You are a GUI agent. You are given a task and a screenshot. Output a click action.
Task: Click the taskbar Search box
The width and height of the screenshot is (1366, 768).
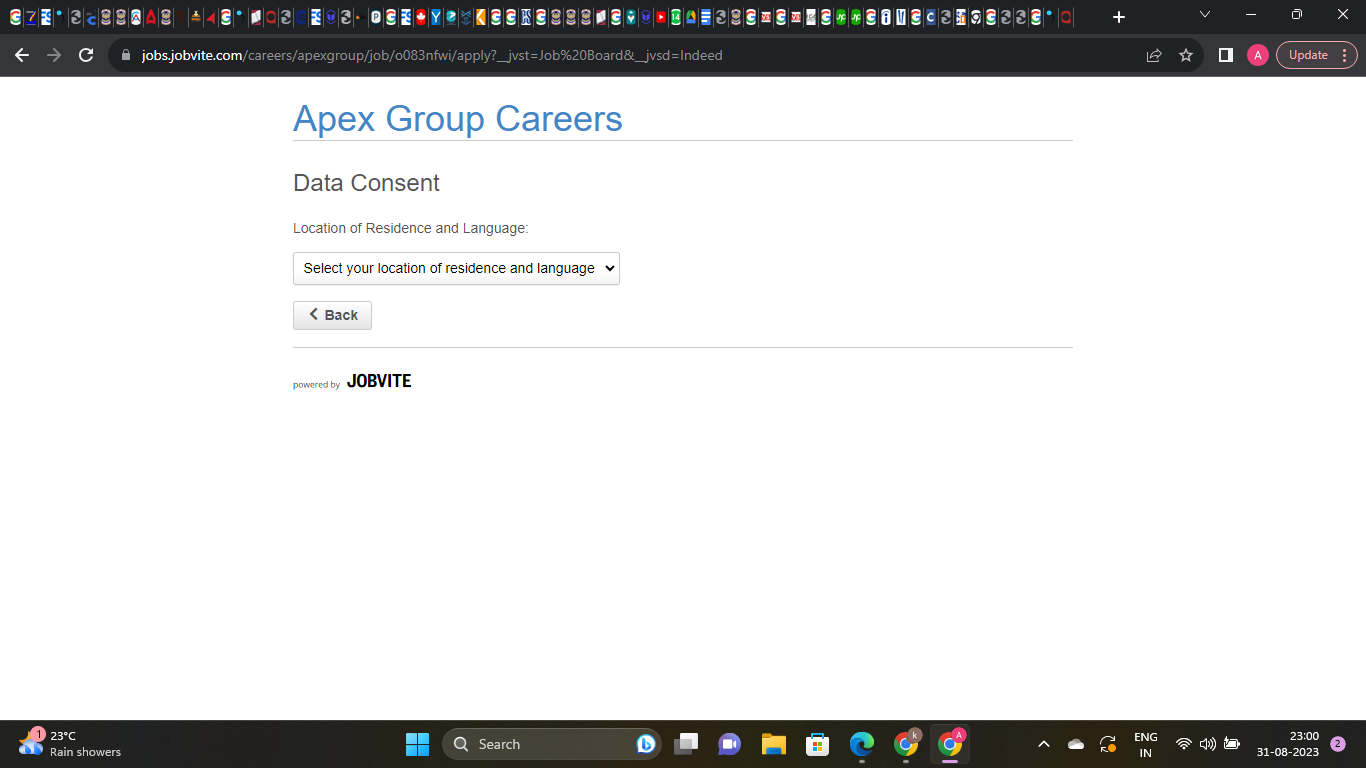point(551,744)
